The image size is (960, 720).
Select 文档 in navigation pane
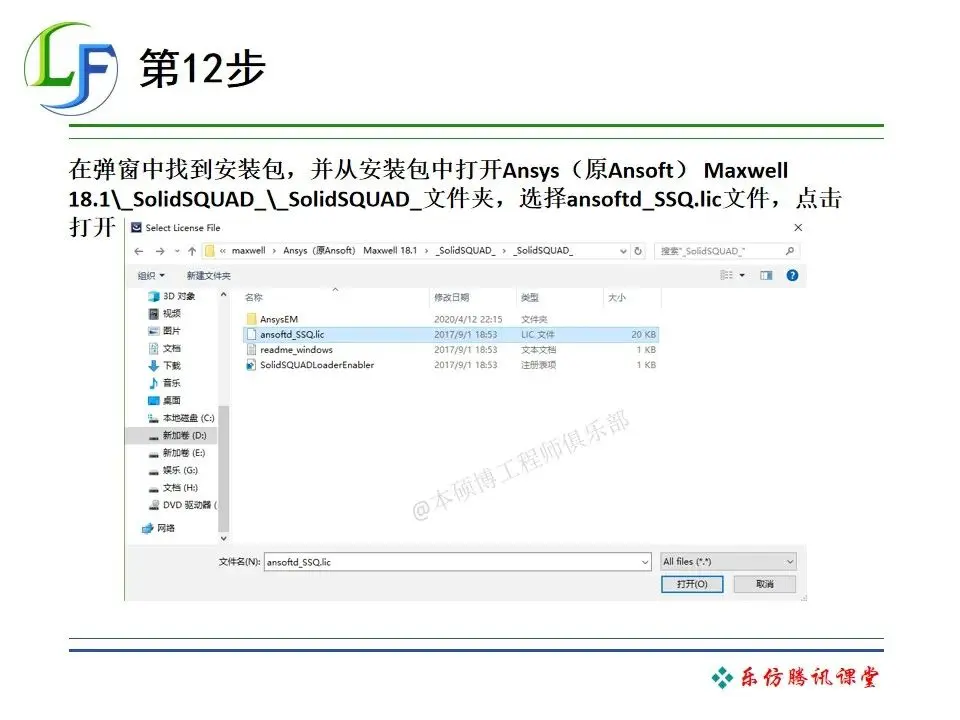165,348
